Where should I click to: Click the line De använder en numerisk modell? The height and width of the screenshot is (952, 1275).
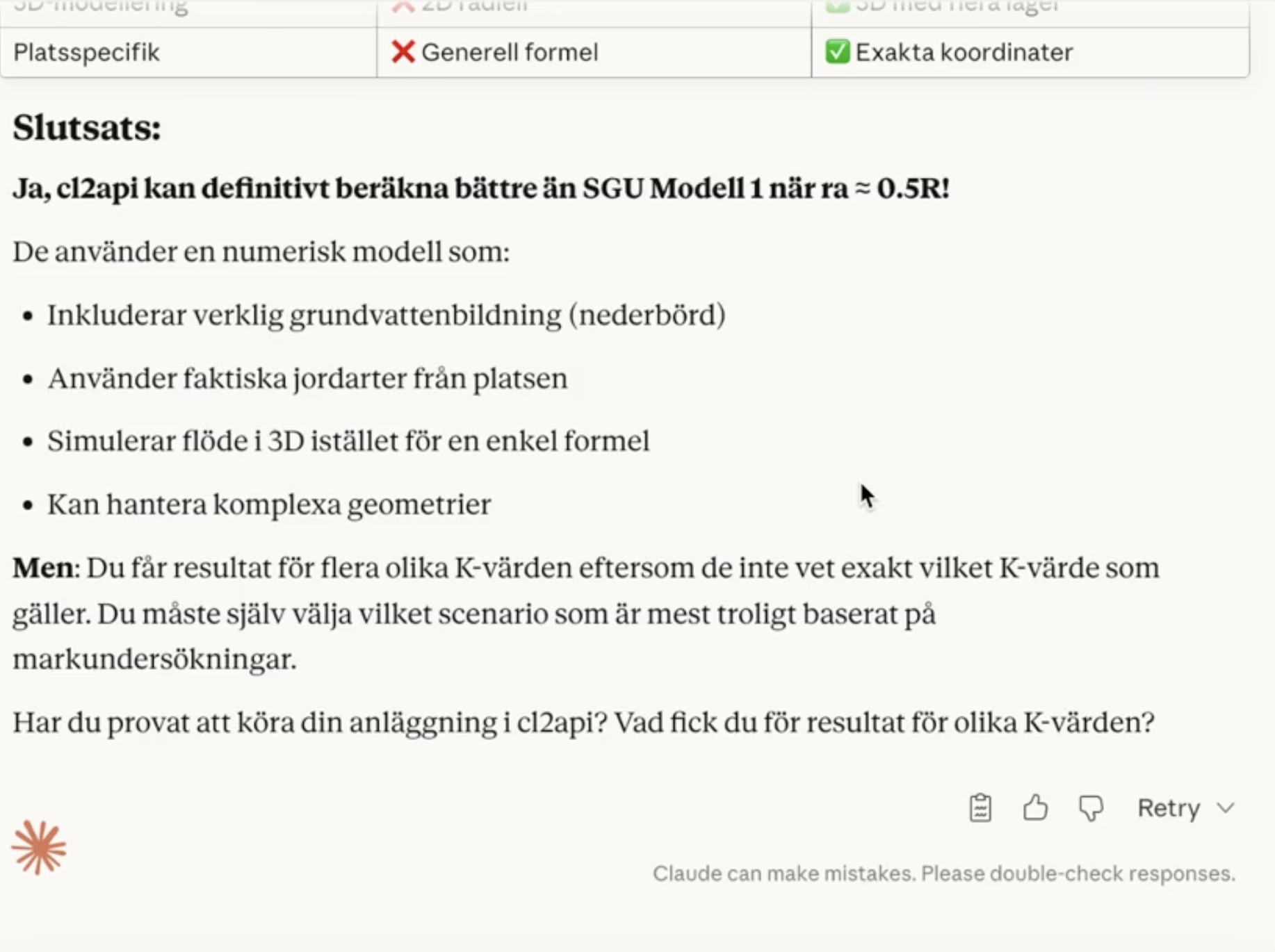(261, 252)
